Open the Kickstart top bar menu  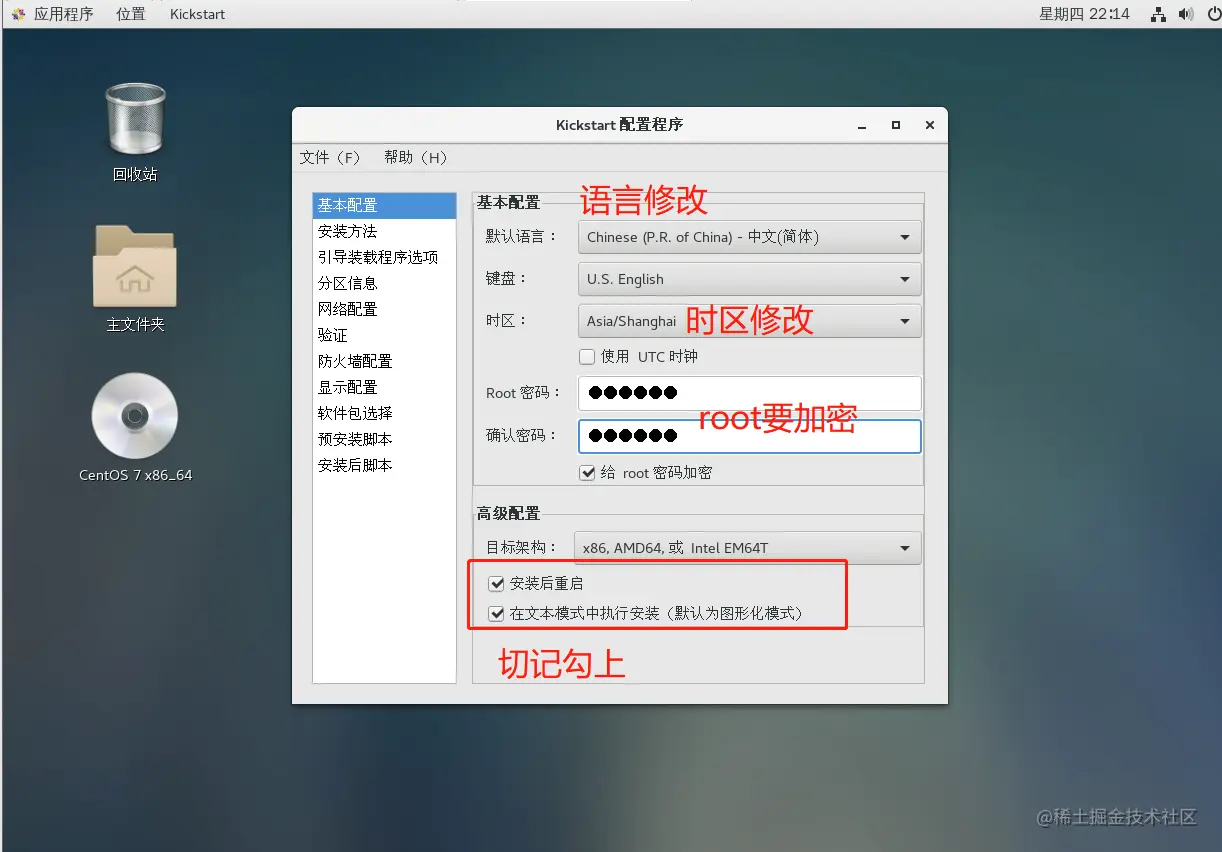click(x=197, y=14)
